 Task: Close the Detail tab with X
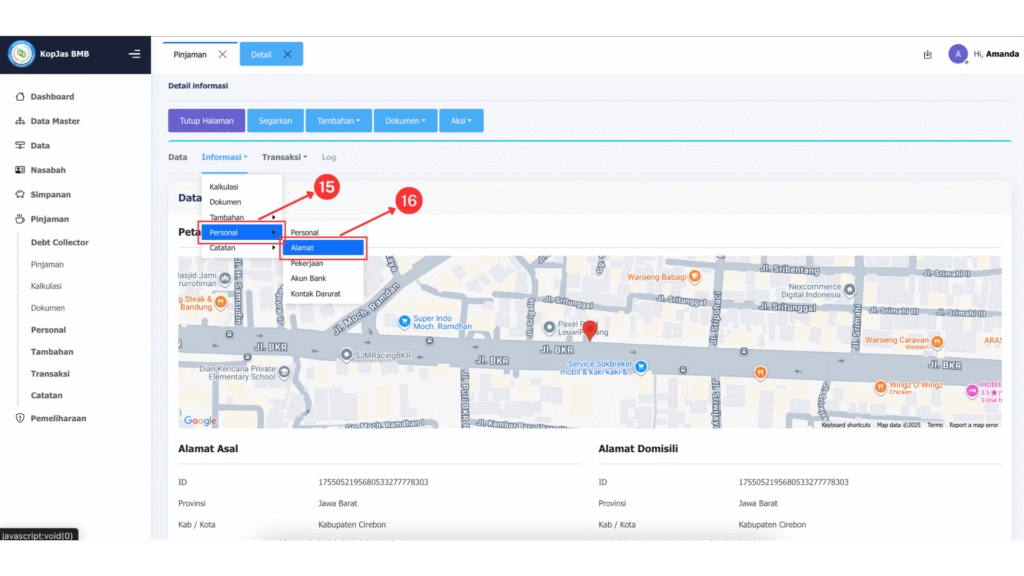pyautogui.click(x=287, y=54)
